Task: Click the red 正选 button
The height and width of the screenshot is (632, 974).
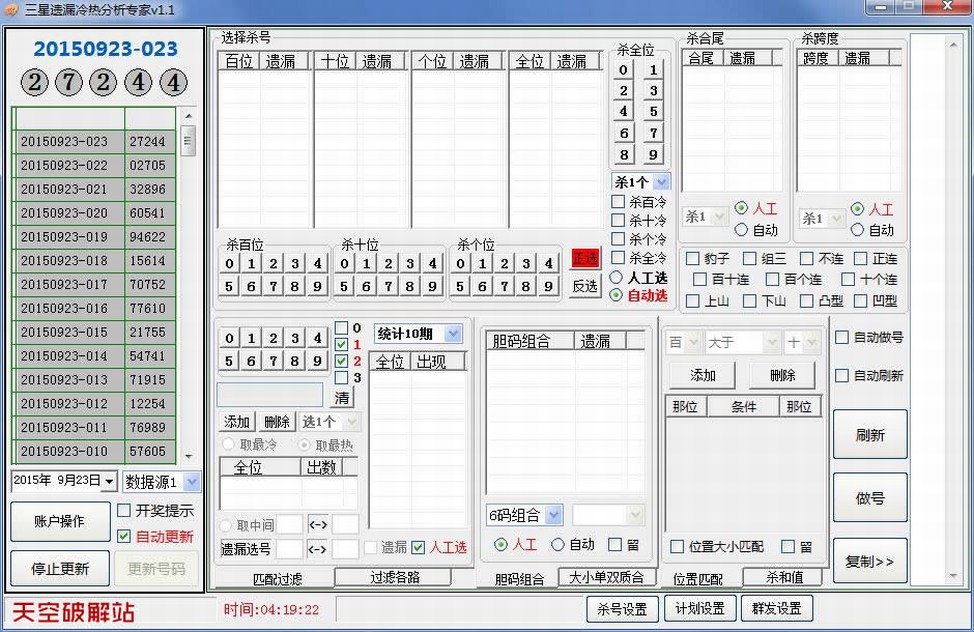Action: coord(585,258)
